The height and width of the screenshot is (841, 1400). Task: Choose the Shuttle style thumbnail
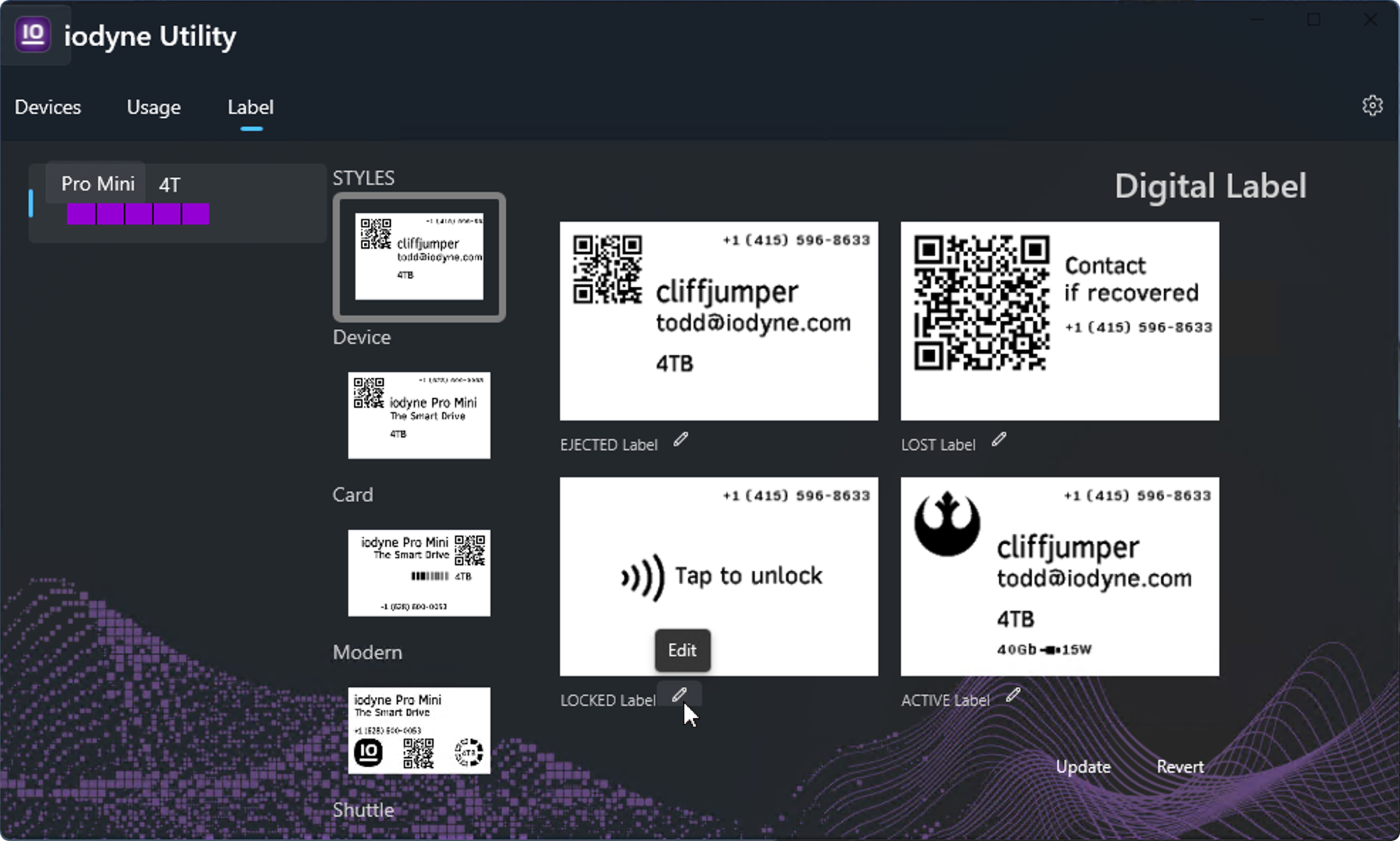[x=419, y=730]
